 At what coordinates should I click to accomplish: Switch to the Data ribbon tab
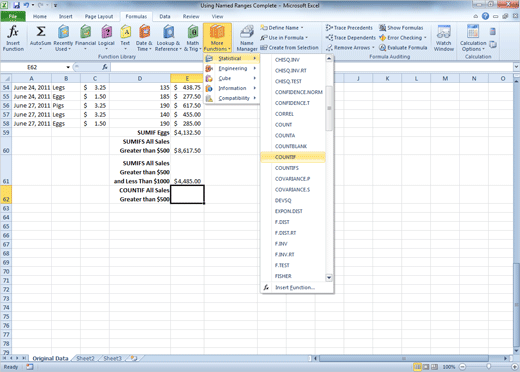click(x=165, y=16)
